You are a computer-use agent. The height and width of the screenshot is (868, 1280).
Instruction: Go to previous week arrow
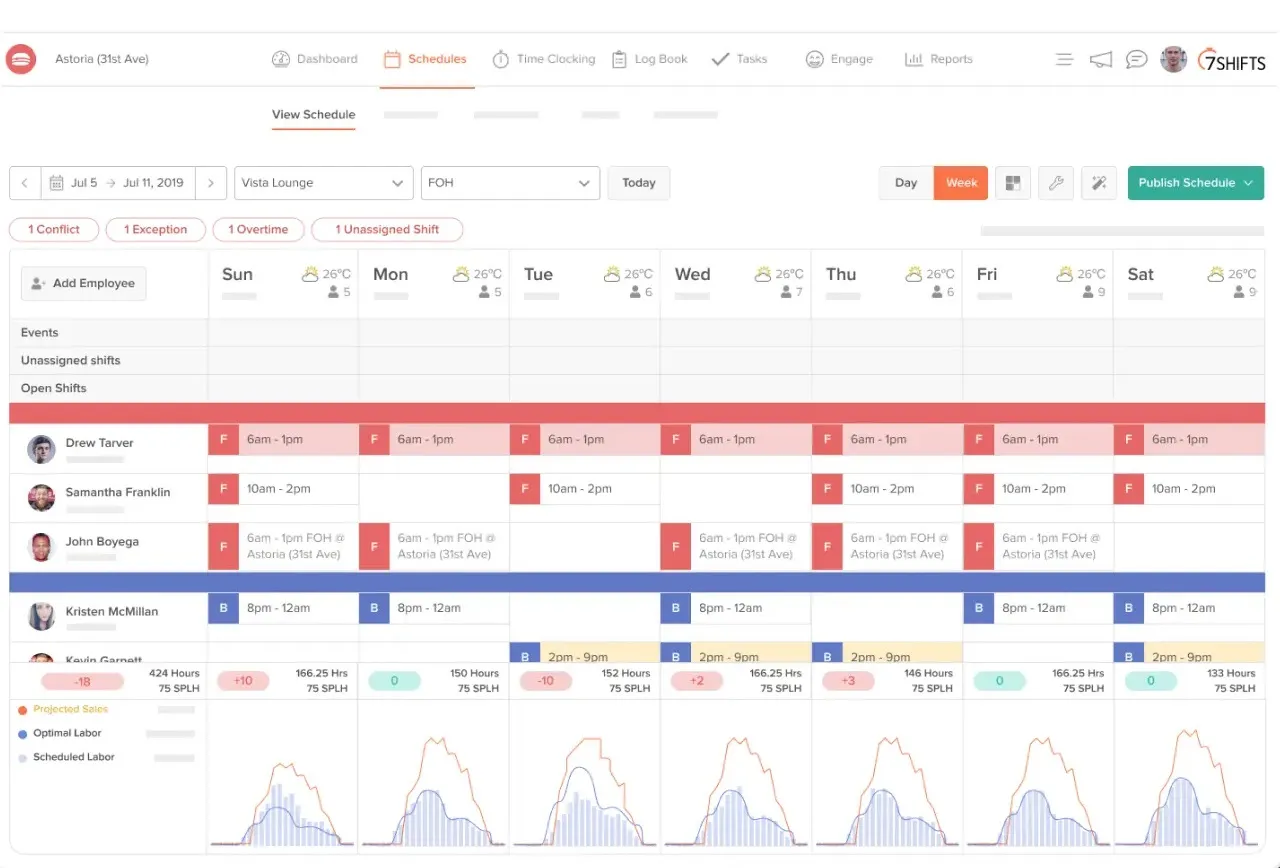point(25,183)
